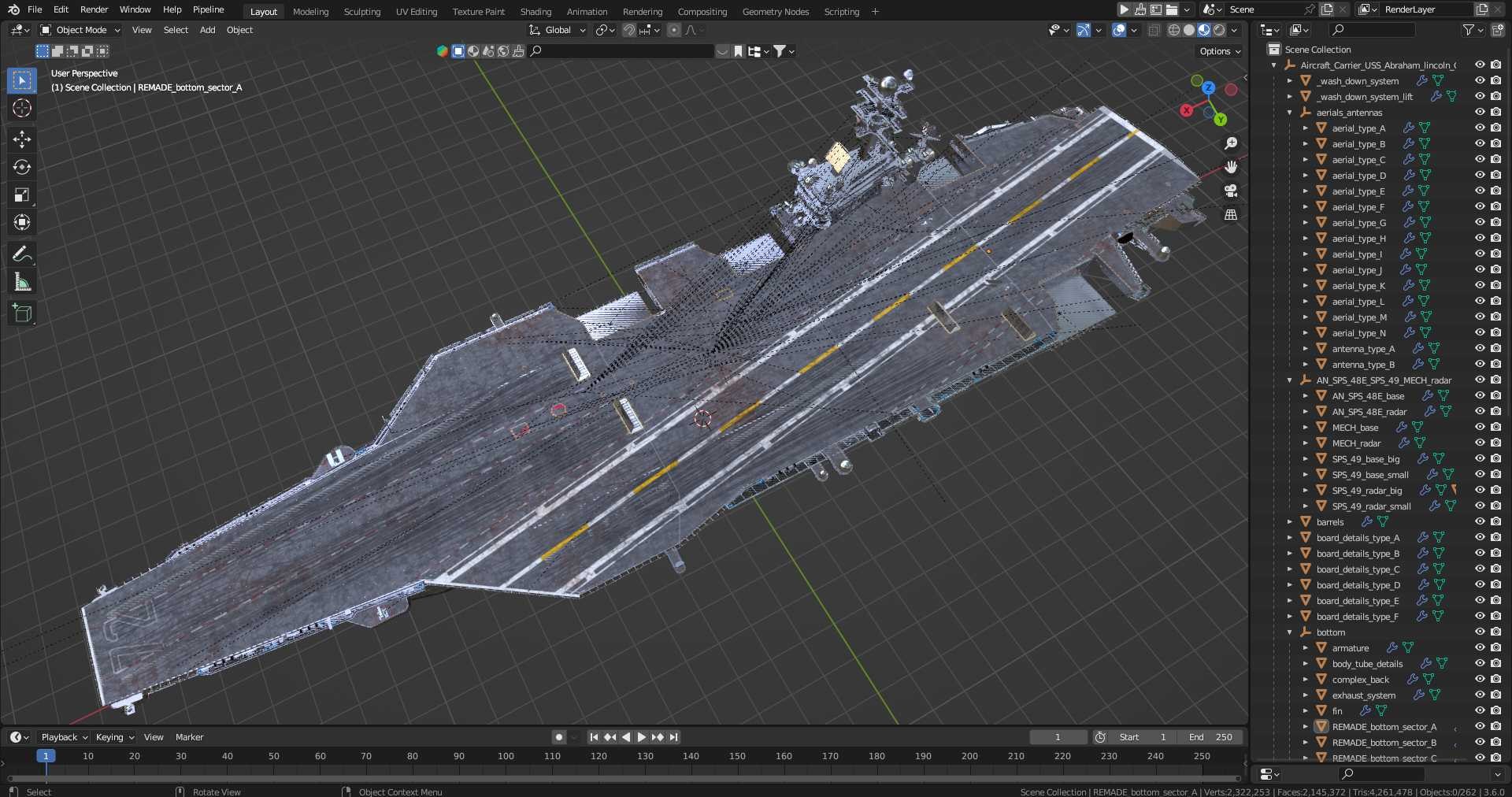
Task: Select the Measure tool
Action: pos(22,281)
